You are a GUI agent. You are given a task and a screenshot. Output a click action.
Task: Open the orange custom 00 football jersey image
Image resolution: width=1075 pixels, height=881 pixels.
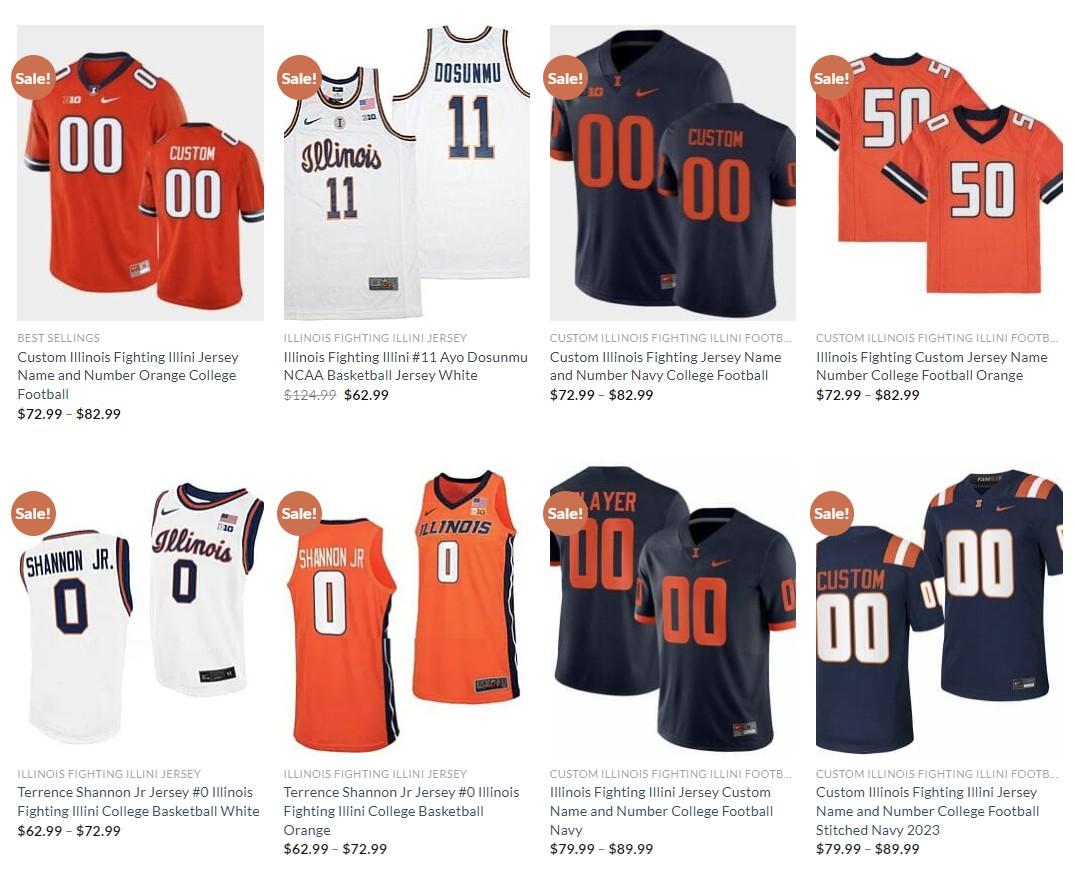pyautogui.click(x=141, y=173)
